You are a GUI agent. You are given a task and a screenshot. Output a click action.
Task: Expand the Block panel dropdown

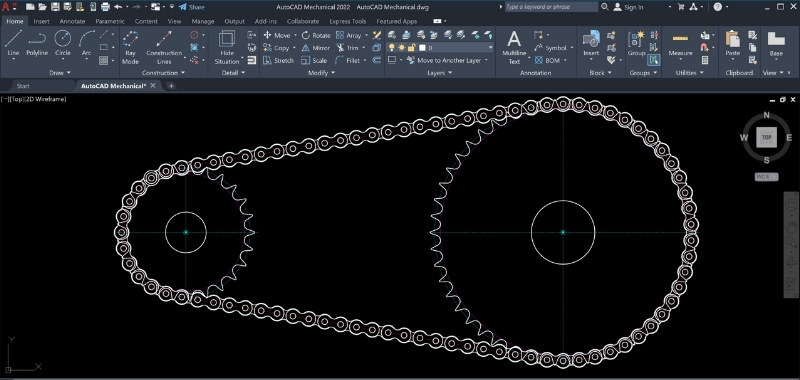[600, 73]
